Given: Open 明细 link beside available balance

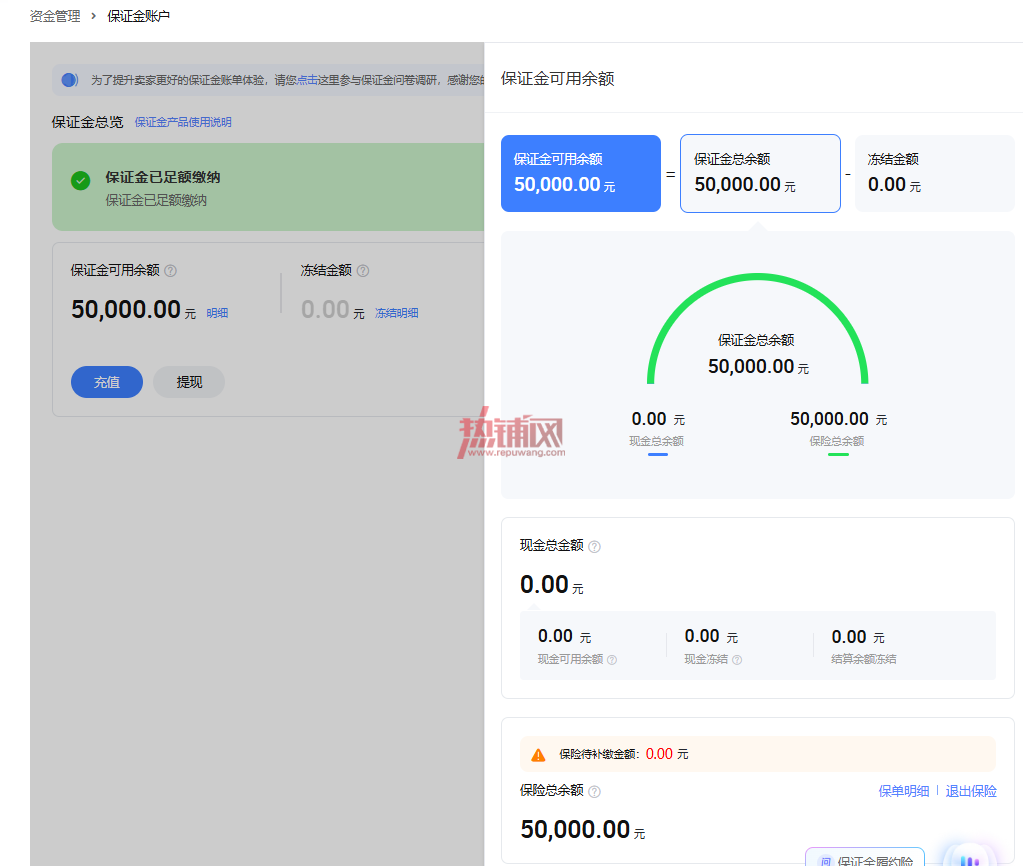Looking at the screenshot, I should (217, 313).
